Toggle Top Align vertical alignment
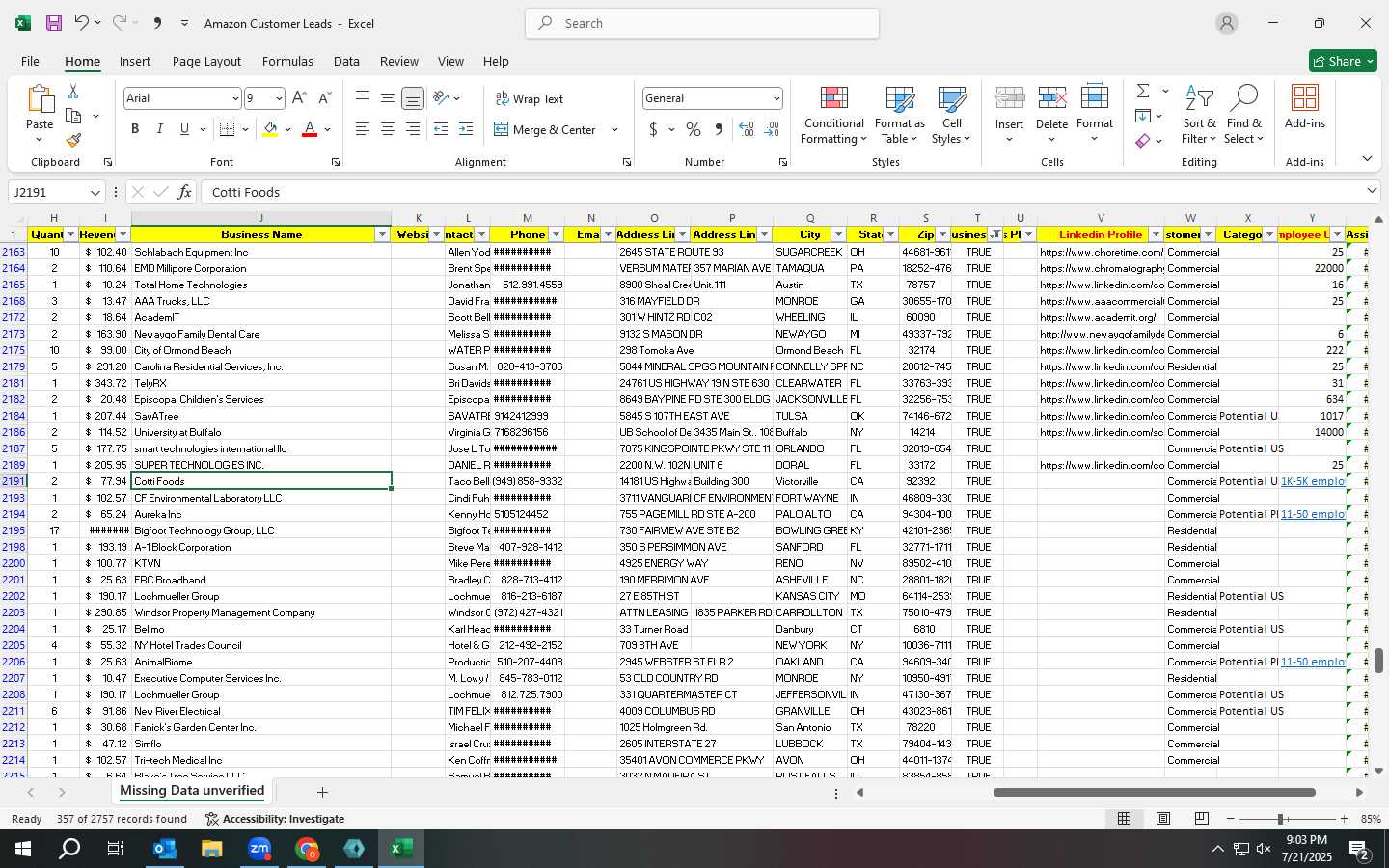This screenshot has height=868, width=1389. pos(362,97)
